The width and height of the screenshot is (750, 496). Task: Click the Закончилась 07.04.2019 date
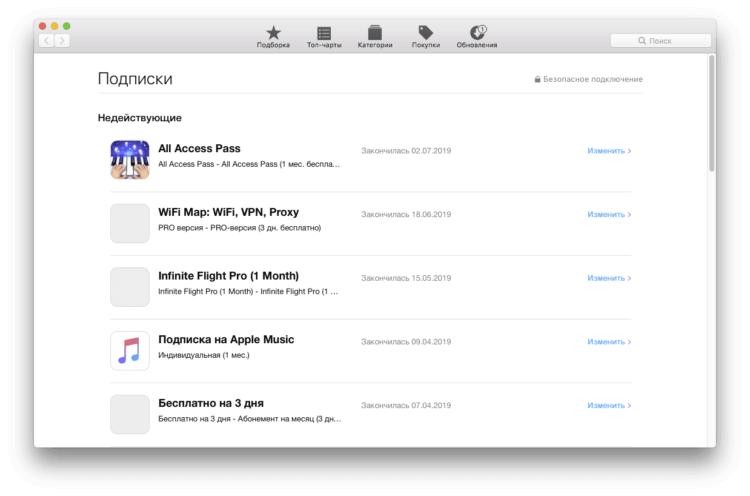click(x=406, y=405)
